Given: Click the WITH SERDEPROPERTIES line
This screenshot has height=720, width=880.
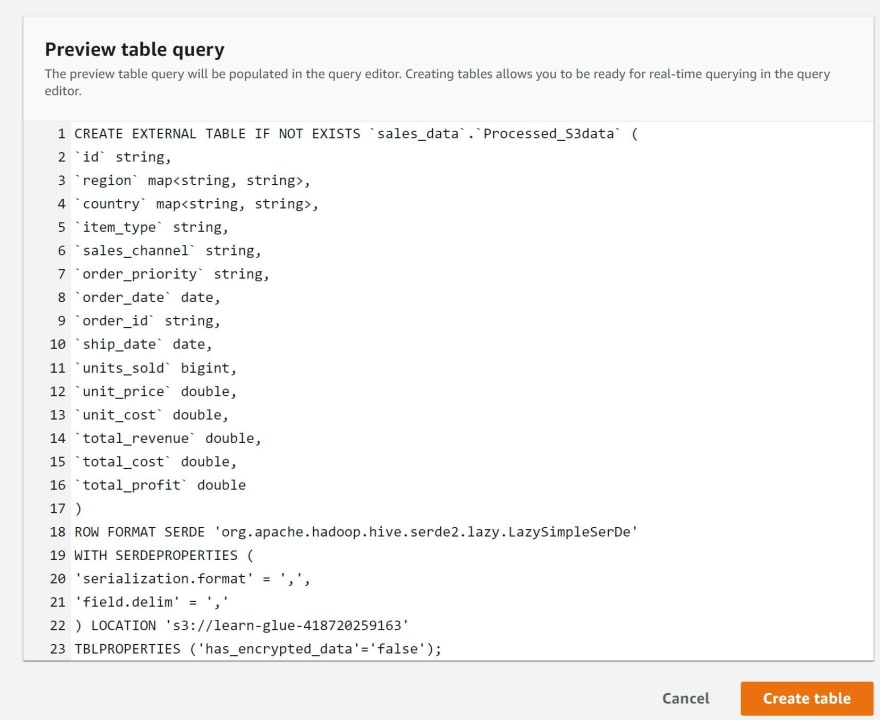Looking at the screenshot, I should (x=163, y=556).
